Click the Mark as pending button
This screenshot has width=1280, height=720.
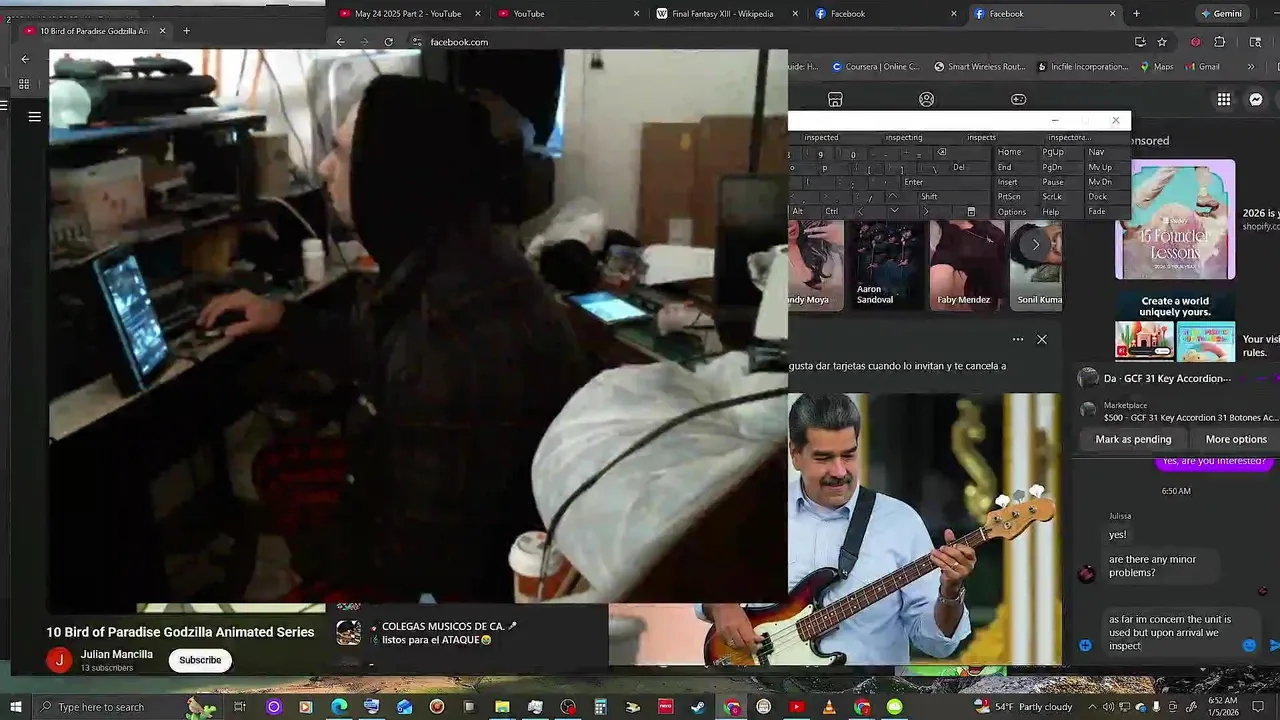(x=1133, y=439)
